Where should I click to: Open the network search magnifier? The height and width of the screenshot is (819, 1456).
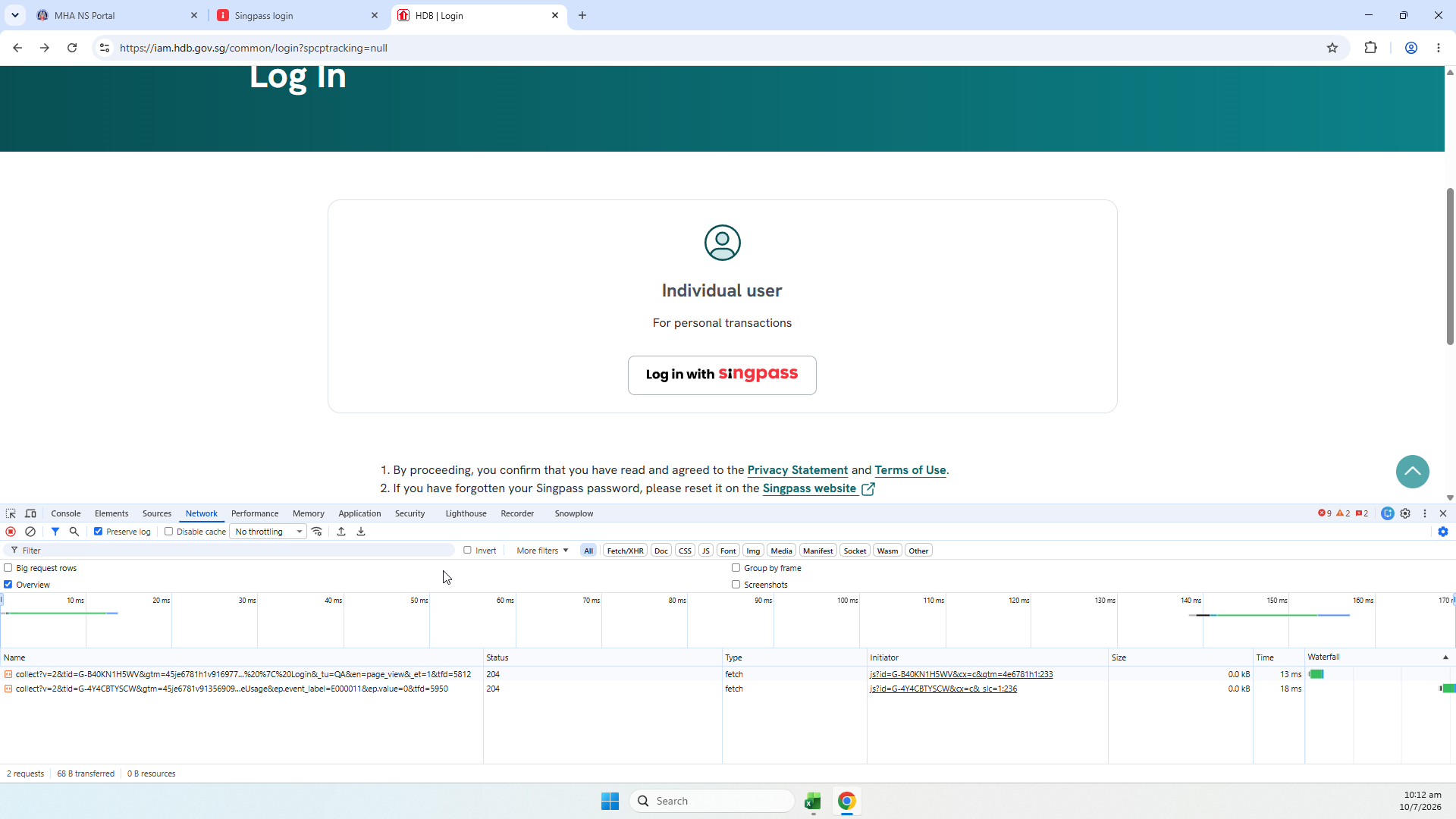coord(74,532)
